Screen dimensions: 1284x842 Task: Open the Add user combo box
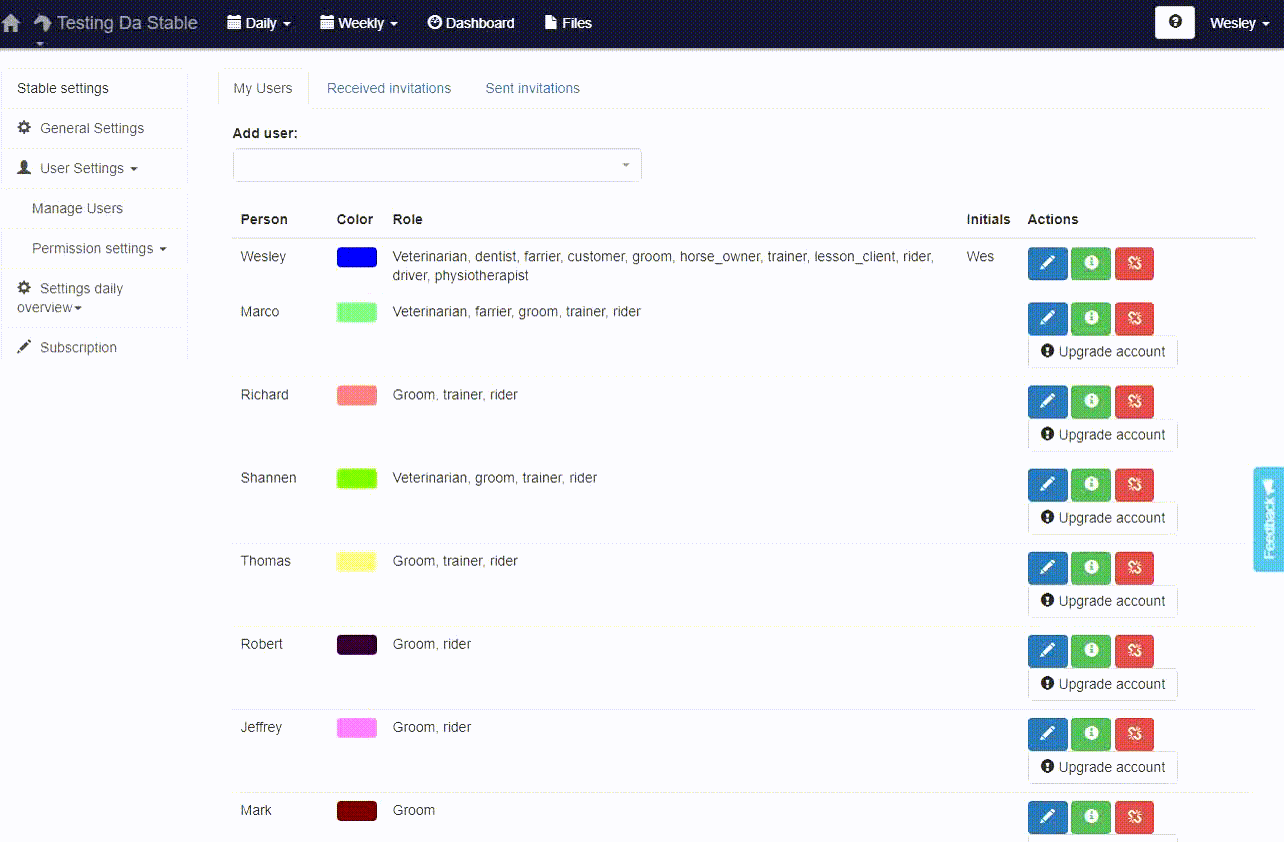tap(437, 165)
